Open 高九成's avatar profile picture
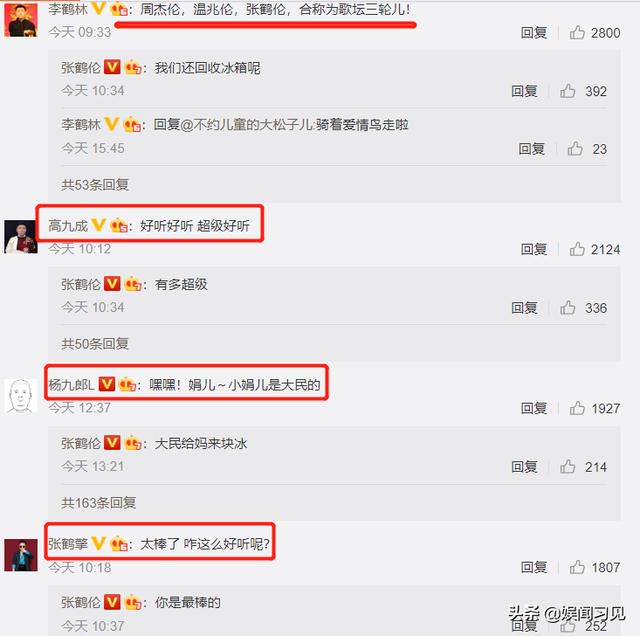The image size is (640, 636). (21, 237)
